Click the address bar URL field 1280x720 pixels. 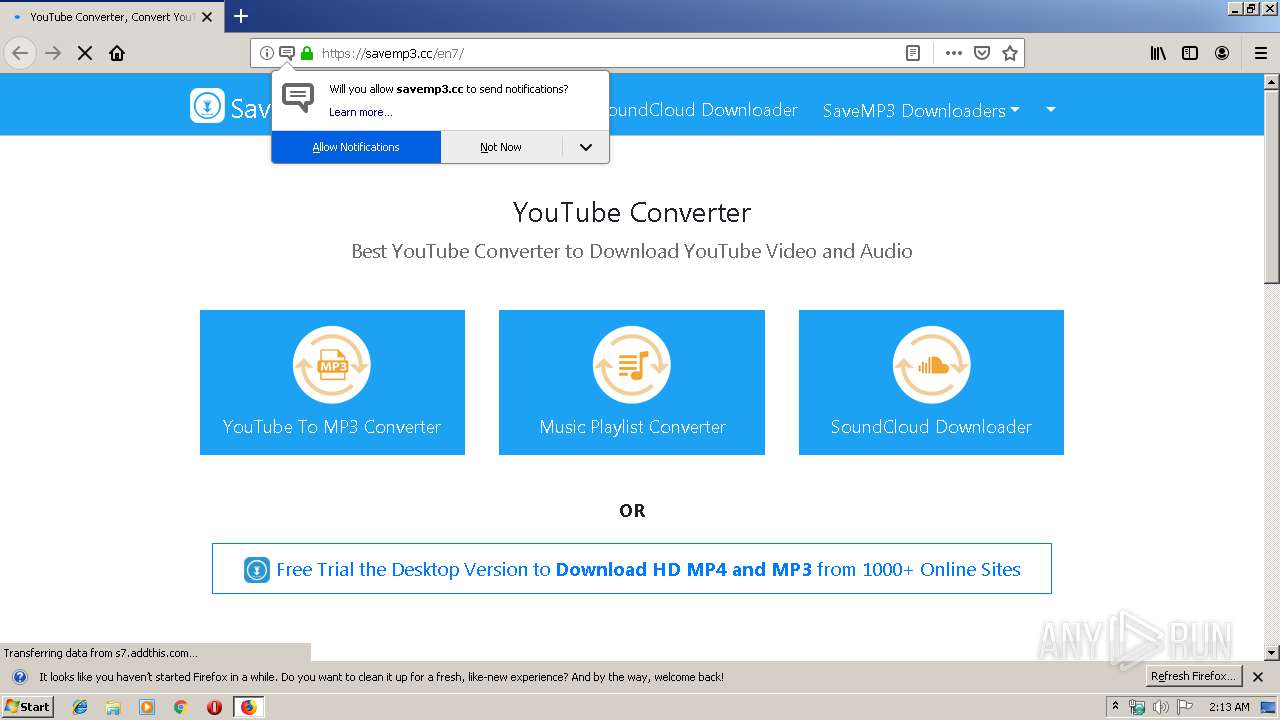608,53
